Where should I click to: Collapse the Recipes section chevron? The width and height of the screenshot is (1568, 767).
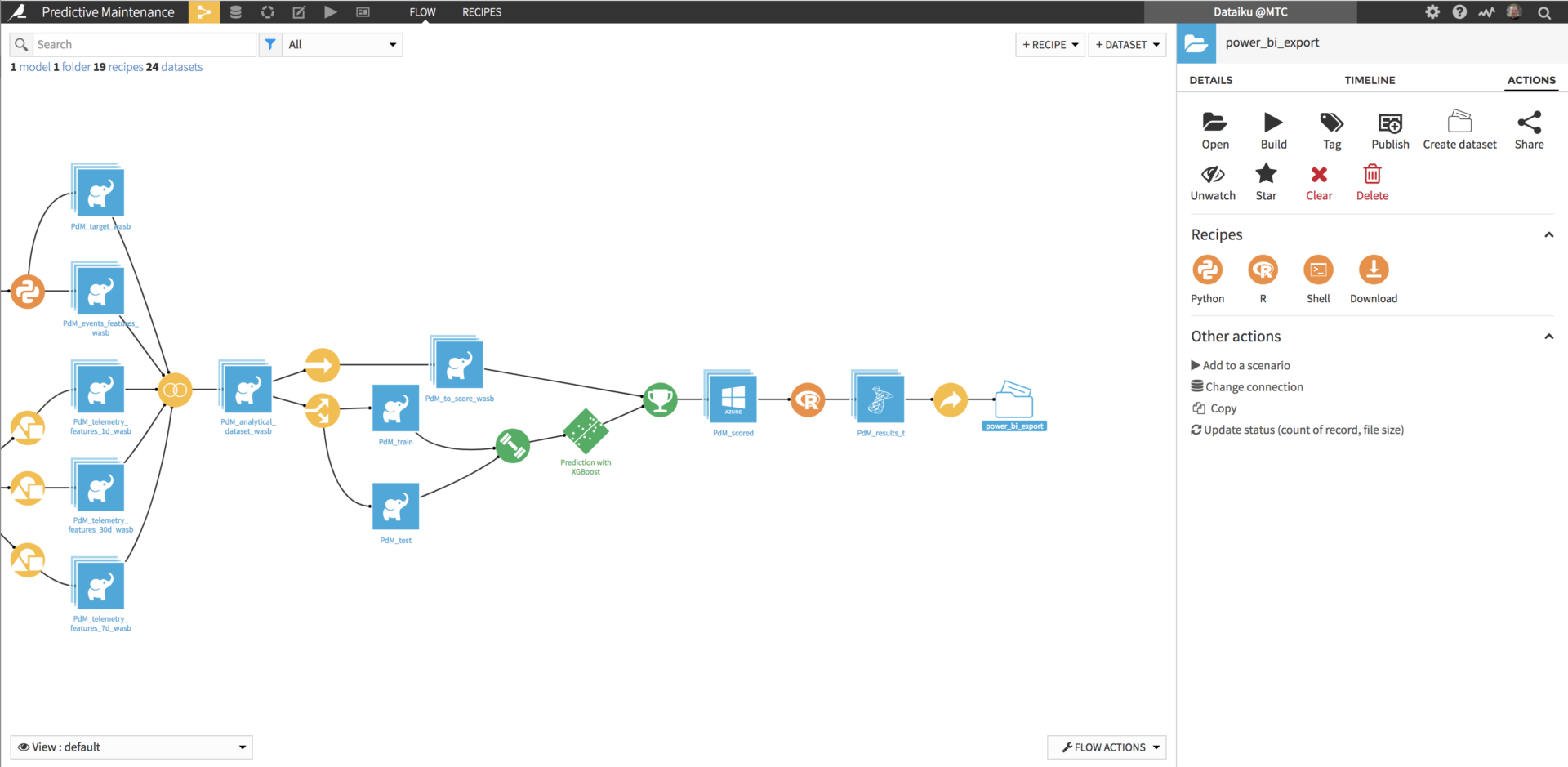pyautogui.click(x=1549, y=235)
